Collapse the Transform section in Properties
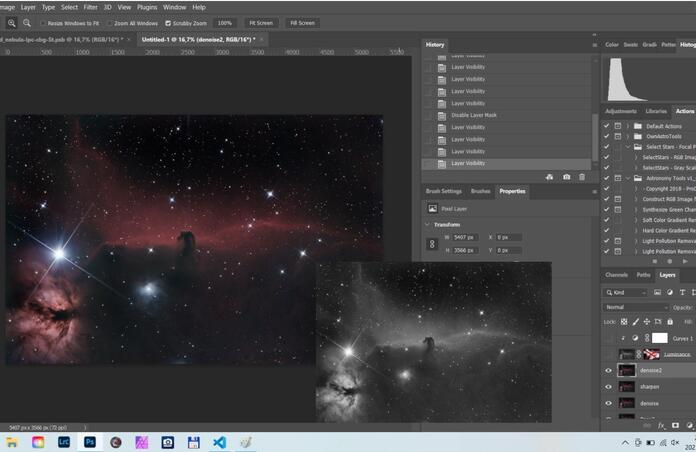The height and width of the screenshot is (452, 696). click(x=428, y=225)
